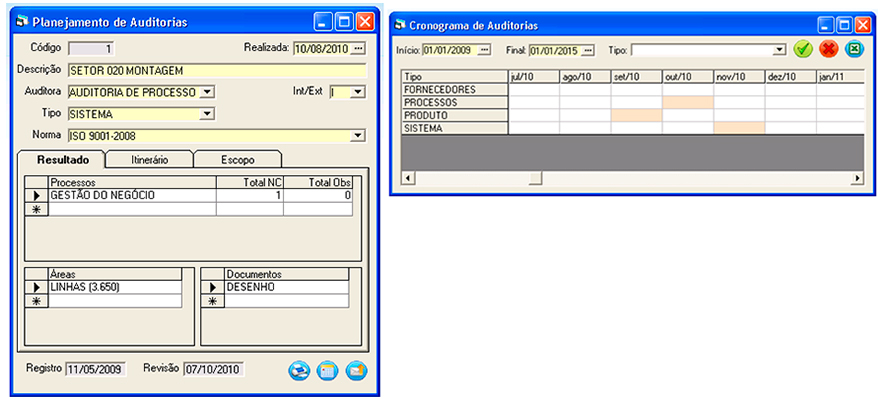Click the Processos column header

point(132,182)
